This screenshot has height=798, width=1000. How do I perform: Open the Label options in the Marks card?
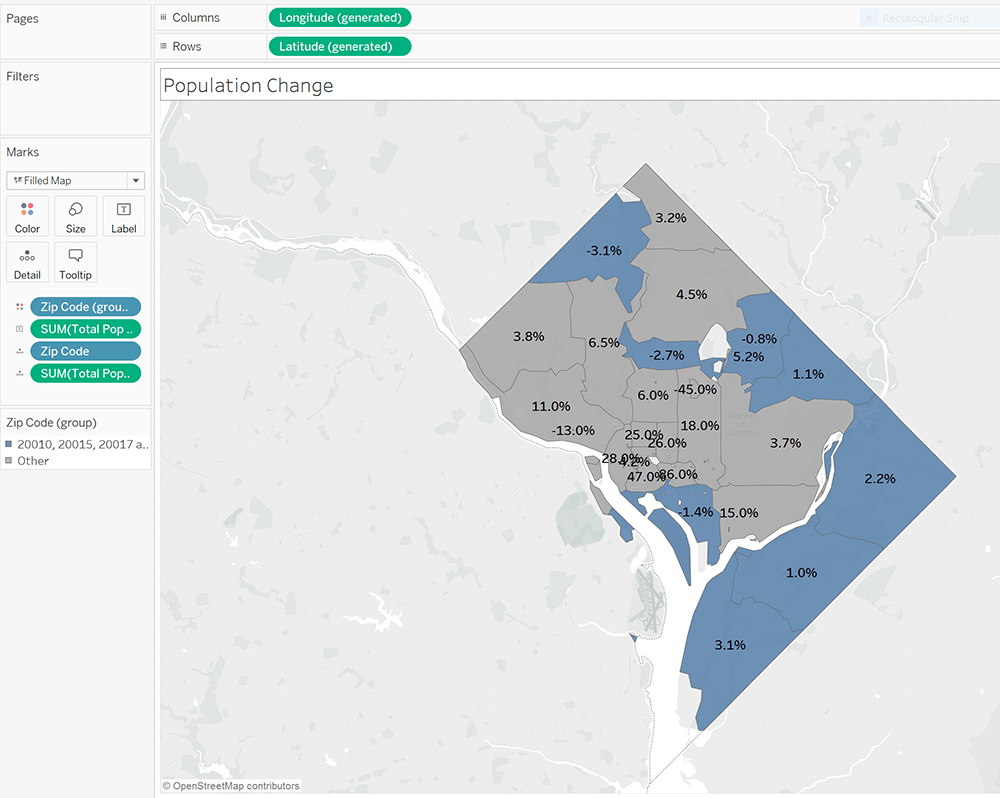click(123, 216)
